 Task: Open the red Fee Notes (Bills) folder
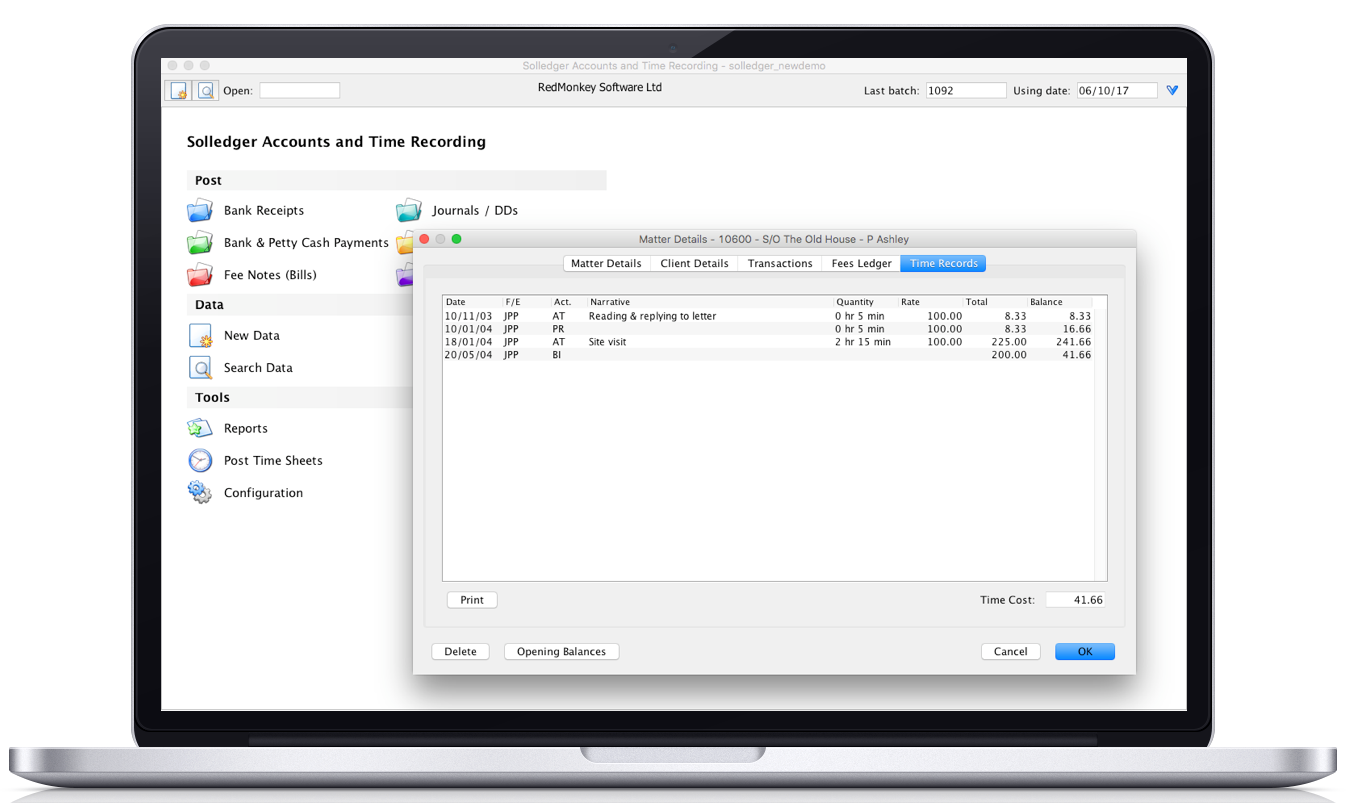(201, 275)
